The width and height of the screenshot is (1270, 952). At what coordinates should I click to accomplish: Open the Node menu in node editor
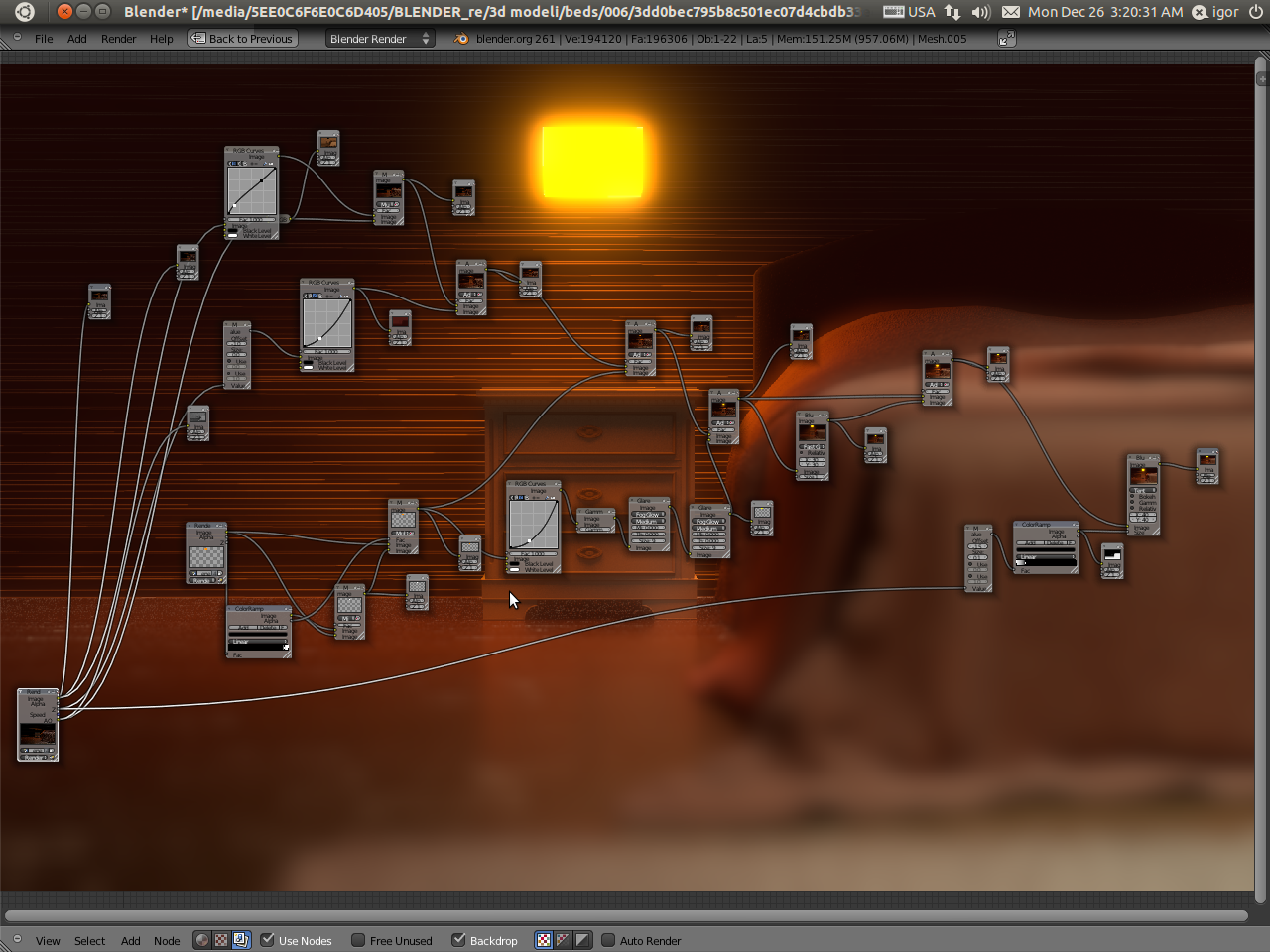click(x=167, y=941)
